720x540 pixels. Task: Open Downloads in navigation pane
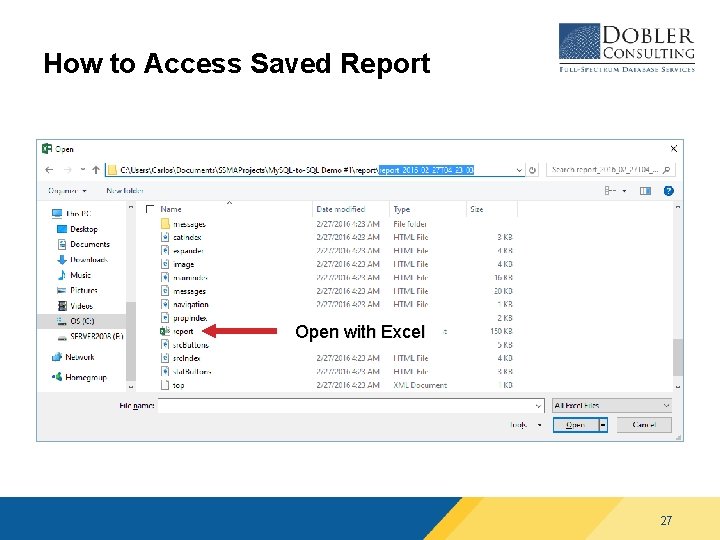82,259
